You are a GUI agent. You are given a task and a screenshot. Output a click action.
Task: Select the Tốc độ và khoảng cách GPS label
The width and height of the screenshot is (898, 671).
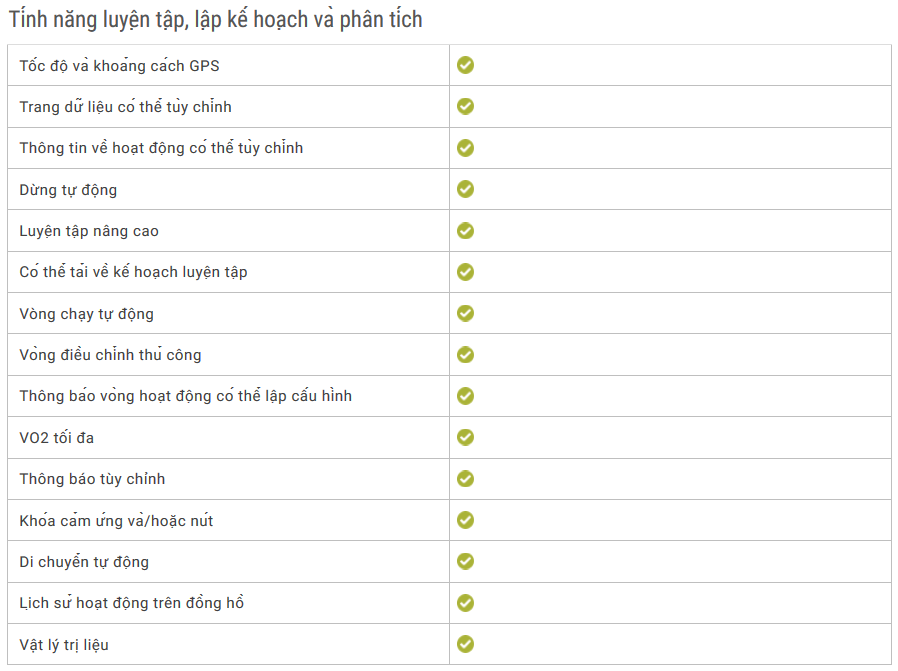tap(119, 66)
